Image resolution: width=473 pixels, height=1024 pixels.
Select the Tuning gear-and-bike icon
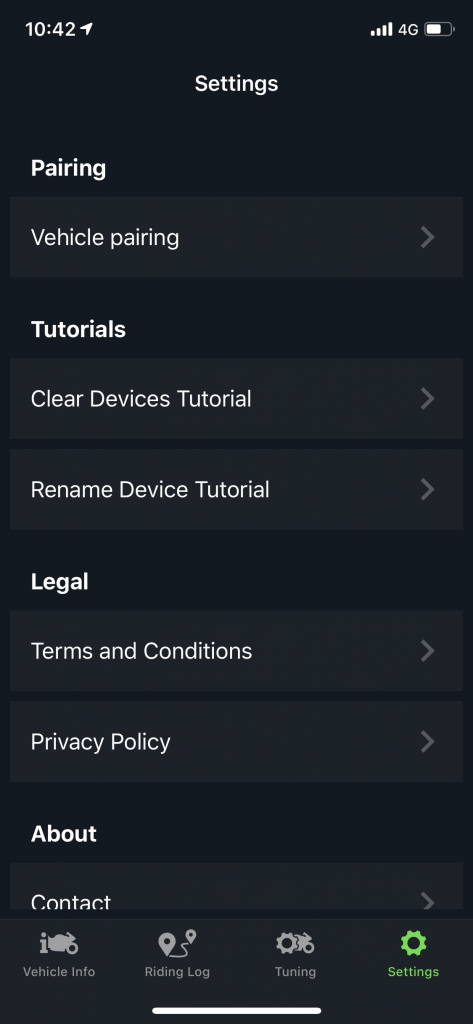coord(295,943)
